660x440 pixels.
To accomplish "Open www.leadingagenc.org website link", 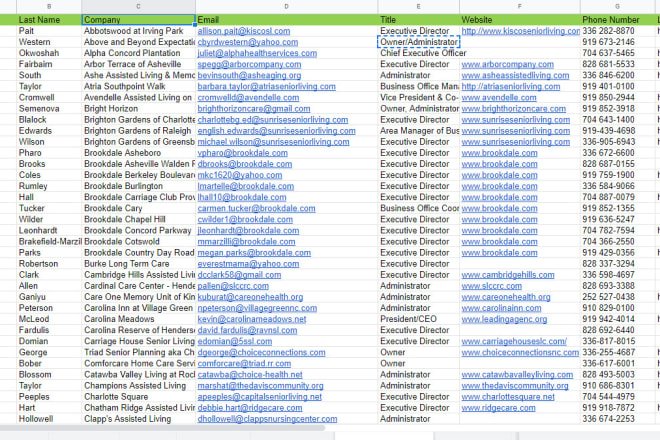I will [504, 319].
